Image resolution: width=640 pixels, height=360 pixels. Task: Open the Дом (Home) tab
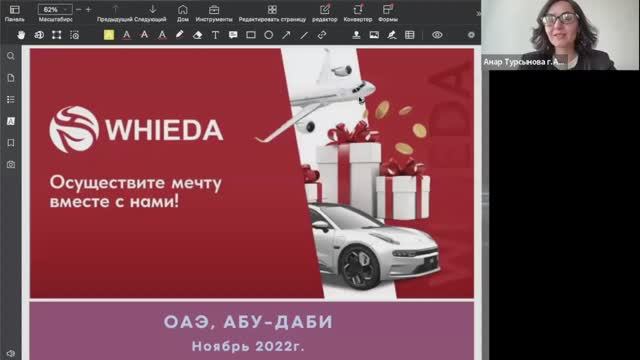pyautogui.click(x=183, y=13)
